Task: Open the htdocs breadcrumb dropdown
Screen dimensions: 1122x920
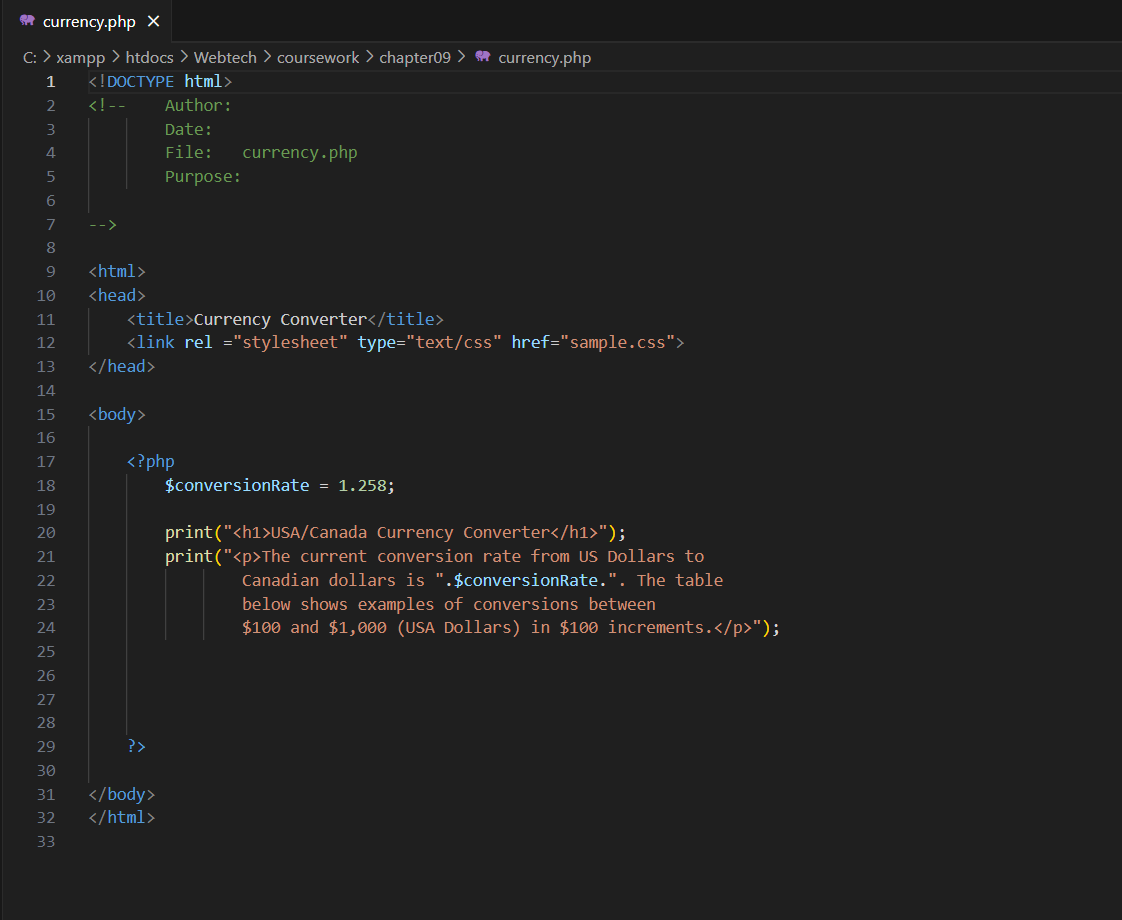Action: (149, 57)
